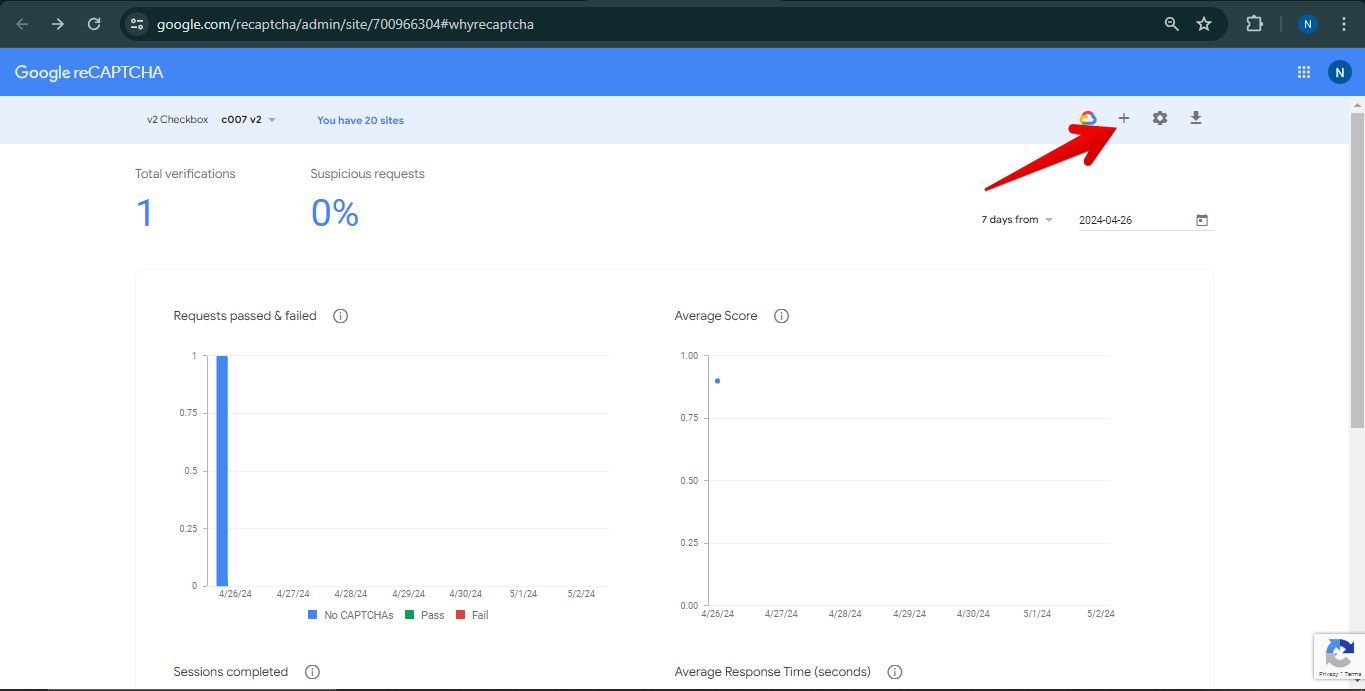Click the Total verifications value 1

point(145,213)
